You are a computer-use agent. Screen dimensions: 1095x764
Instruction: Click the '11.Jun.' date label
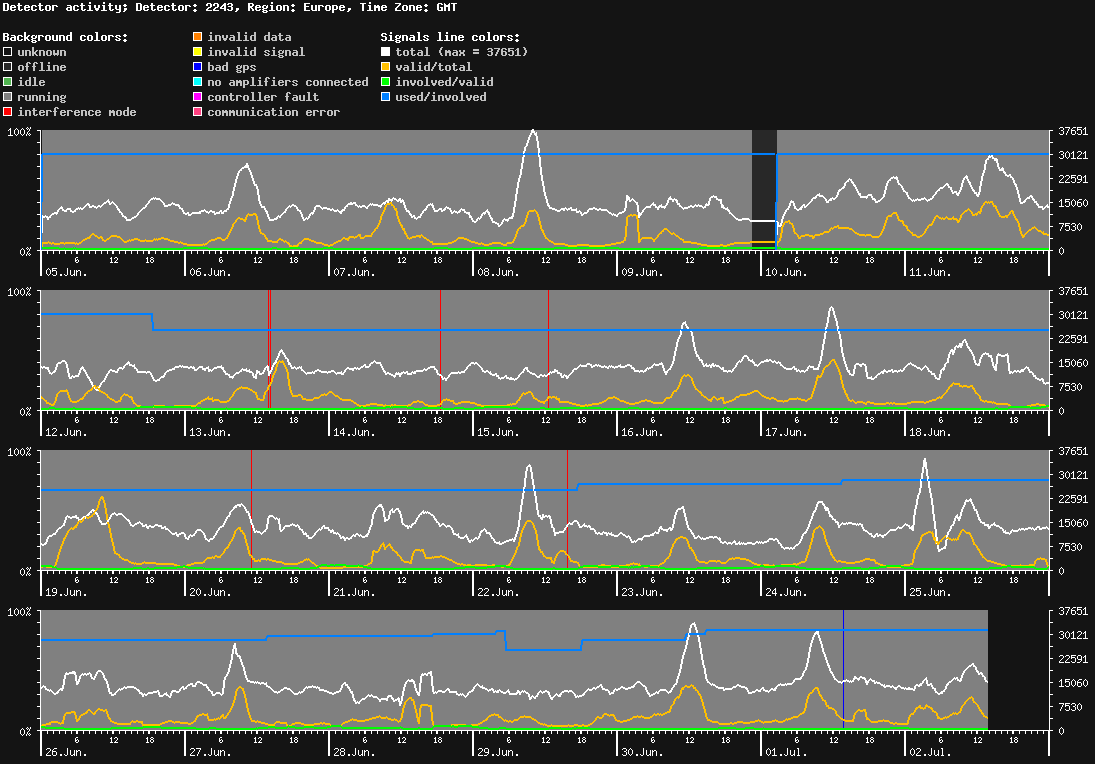point(929,272)
